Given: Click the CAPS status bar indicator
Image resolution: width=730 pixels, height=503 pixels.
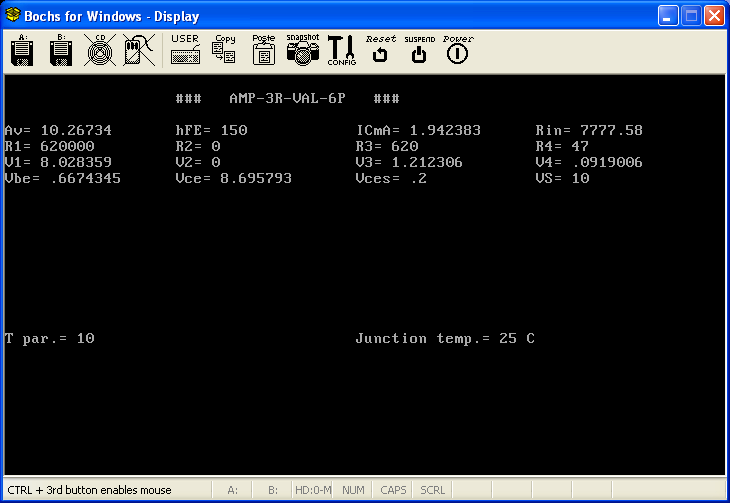Looking at the screenshot, I should pos(393,490).
